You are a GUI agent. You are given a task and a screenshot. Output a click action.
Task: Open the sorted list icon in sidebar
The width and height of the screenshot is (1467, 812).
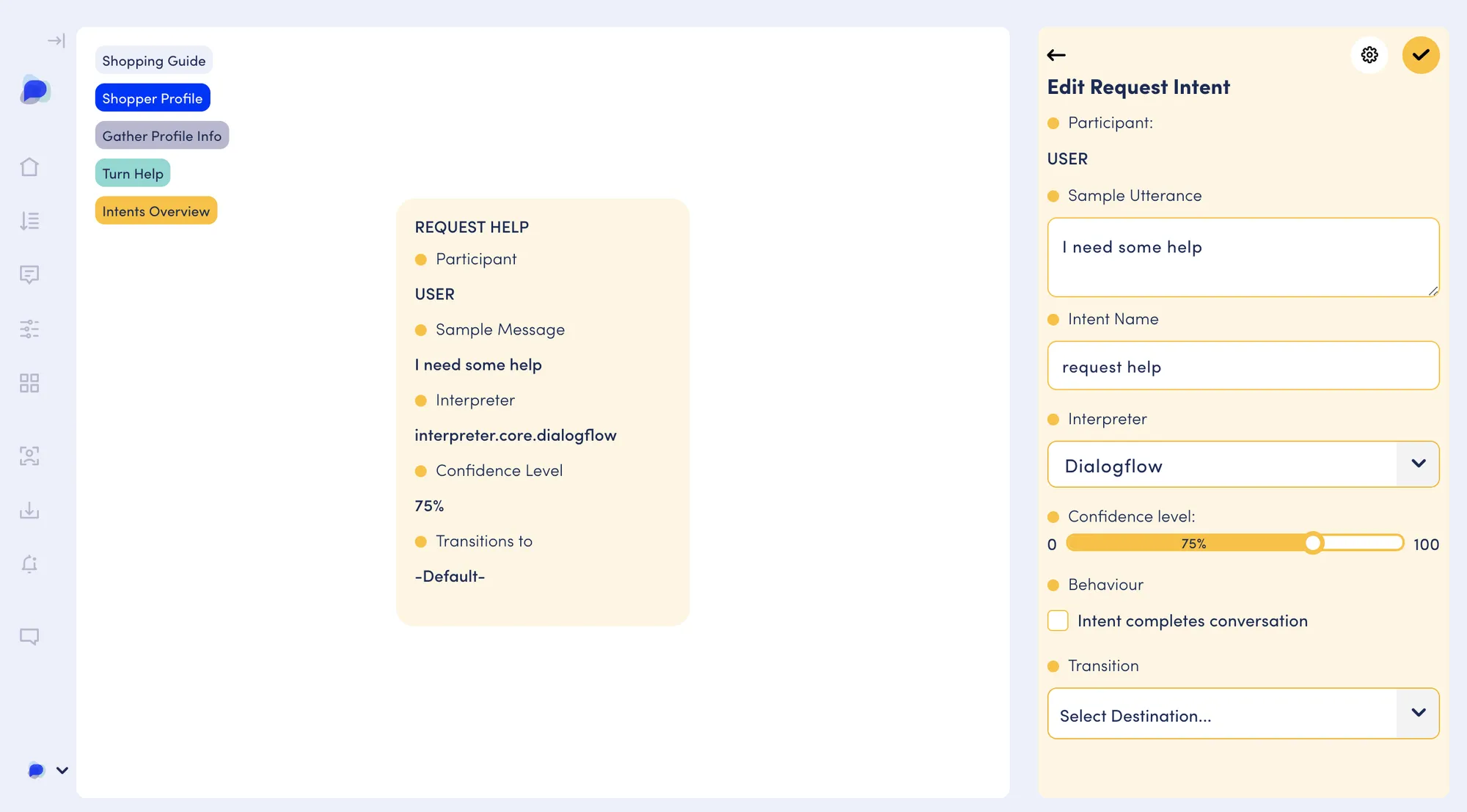click(29, 221)
